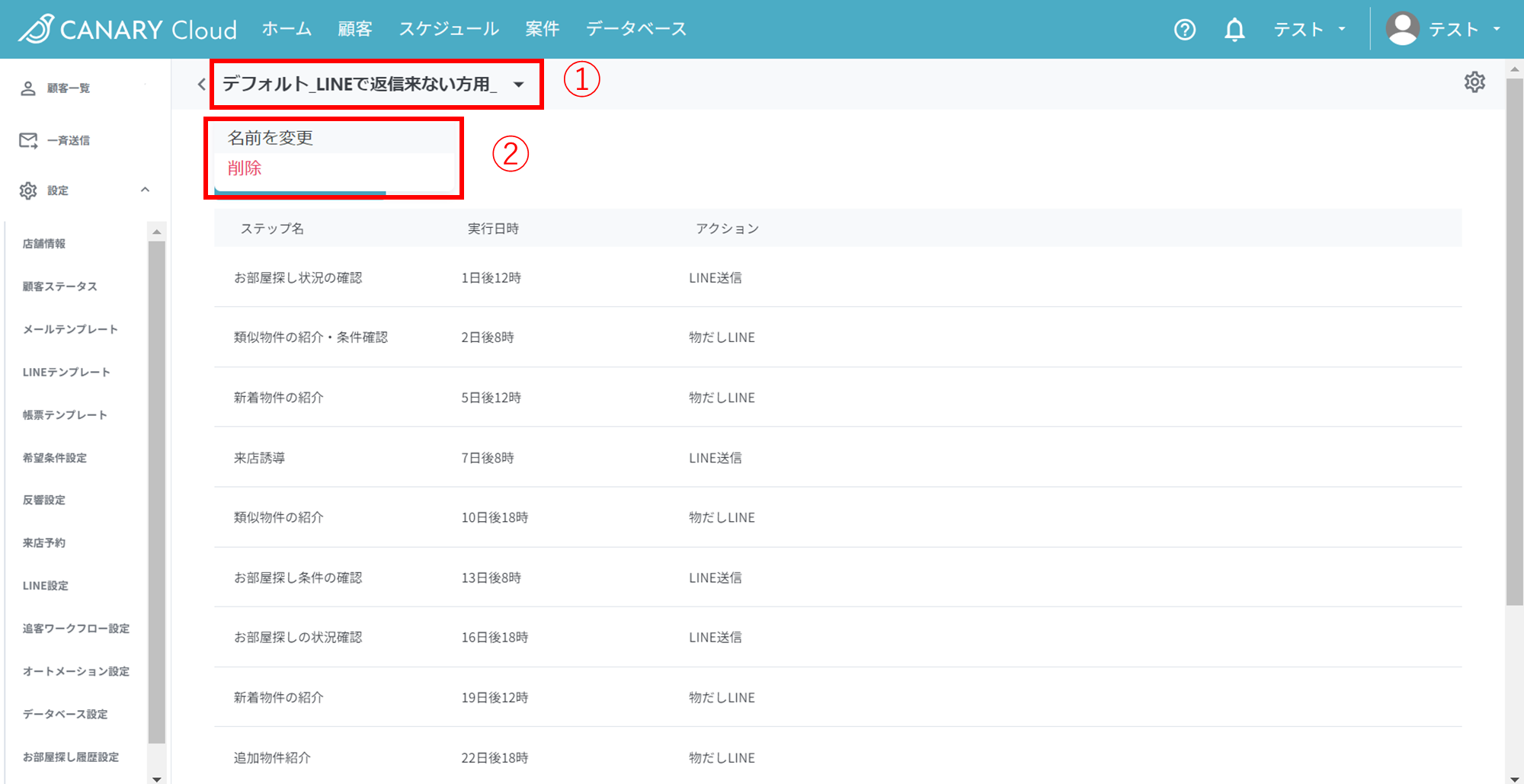This screenshot has width=1524, height=784.
Task: Click sidebar scrollbar down arrow
Action: click(x=157, y=779)
